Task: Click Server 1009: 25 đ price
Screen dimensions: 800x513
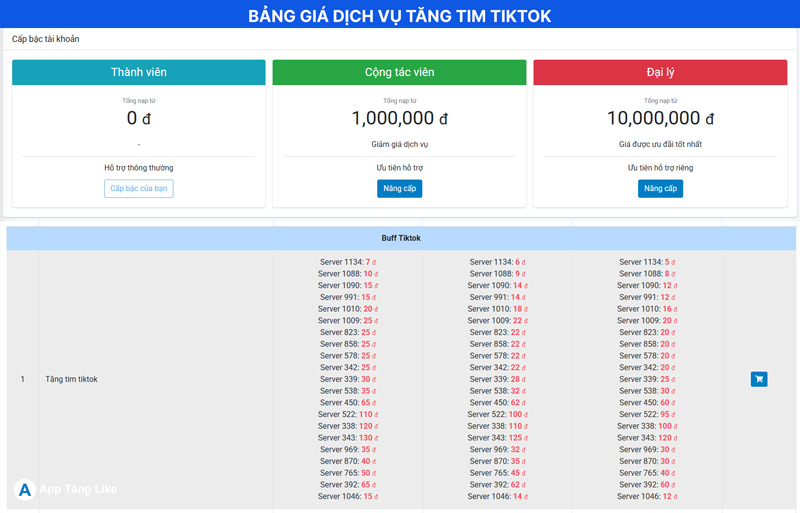Action: [348, 321]
